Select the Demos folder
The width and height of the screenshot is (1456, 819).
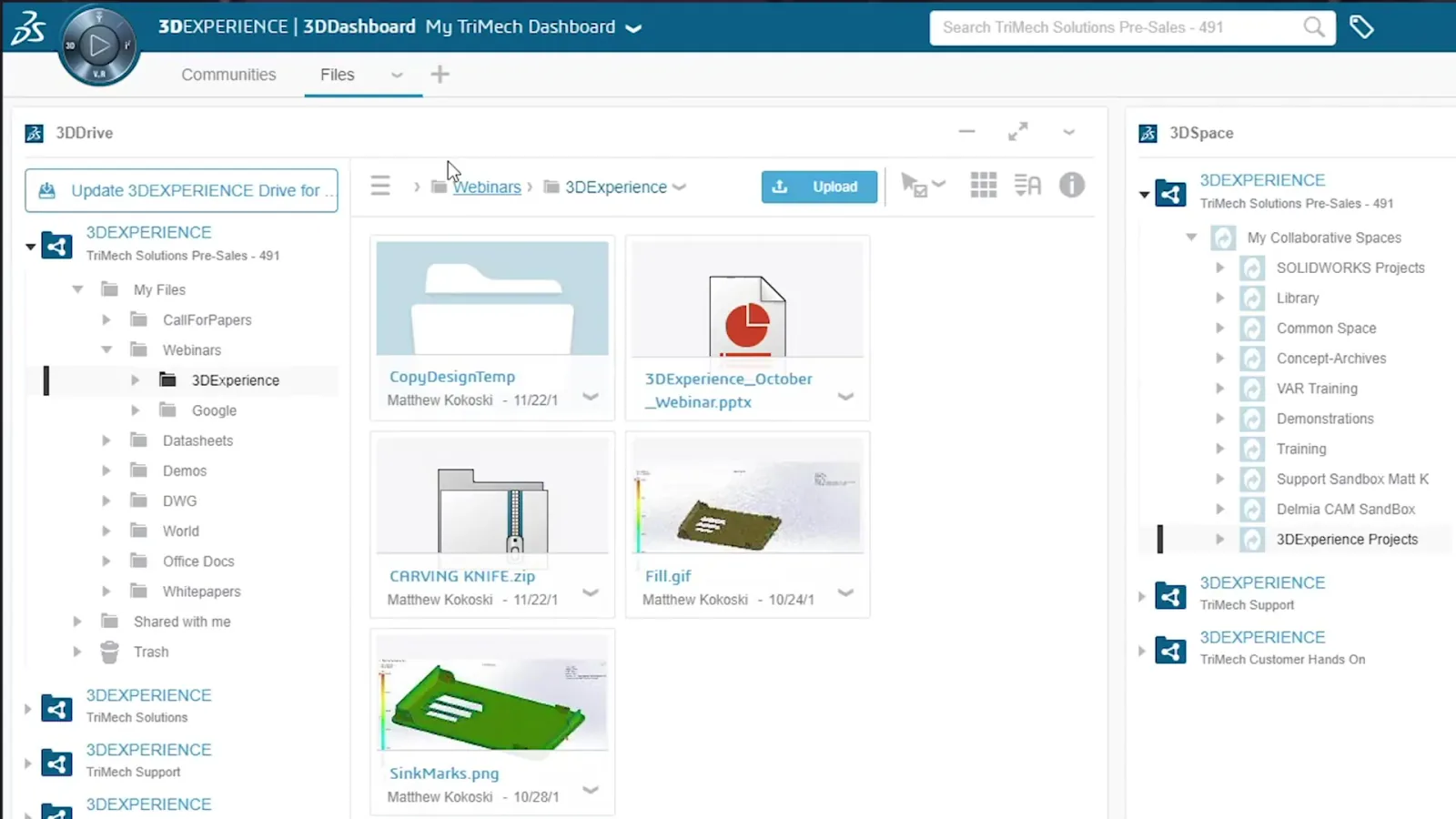(x=185, y=470)
